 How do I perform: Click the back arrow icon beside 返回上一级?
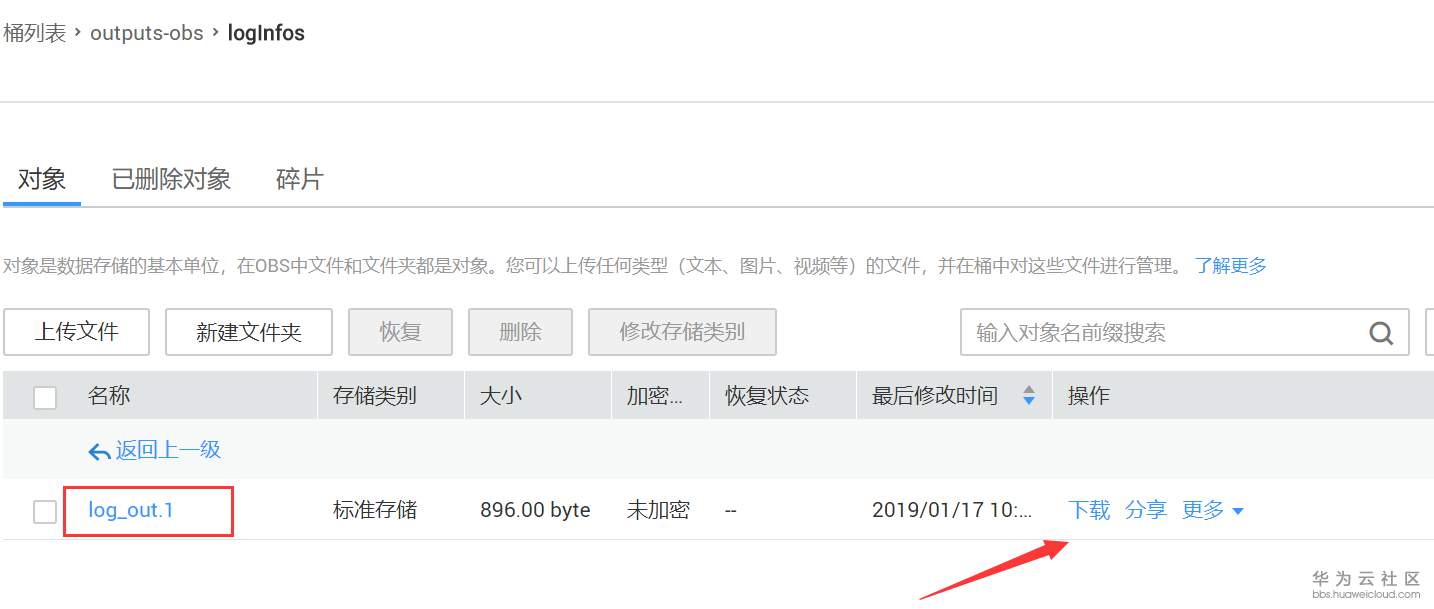tap(99, 452)
